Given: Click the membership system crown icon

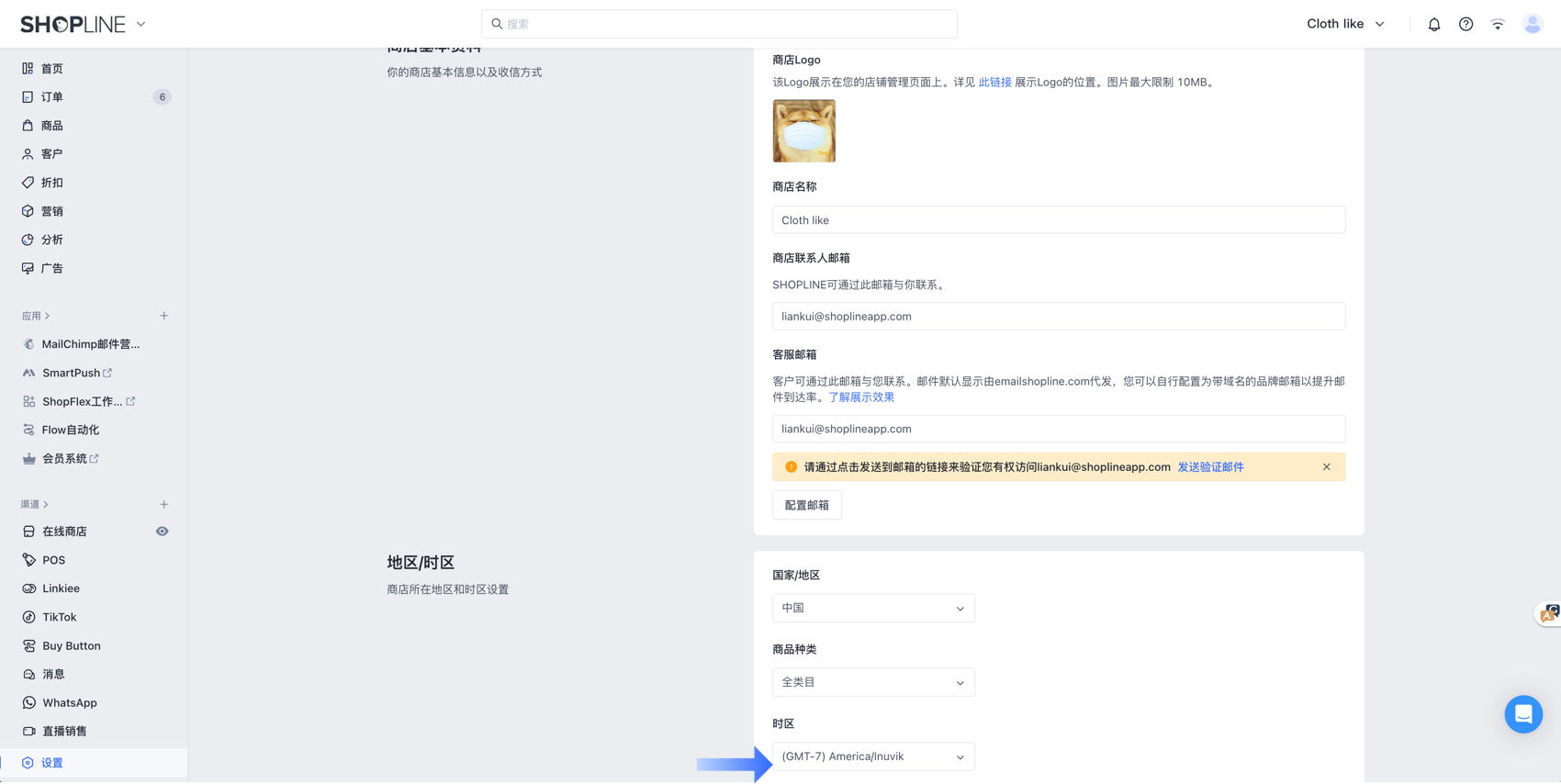Looking at the screenshot, I should (x=28, y=458).
